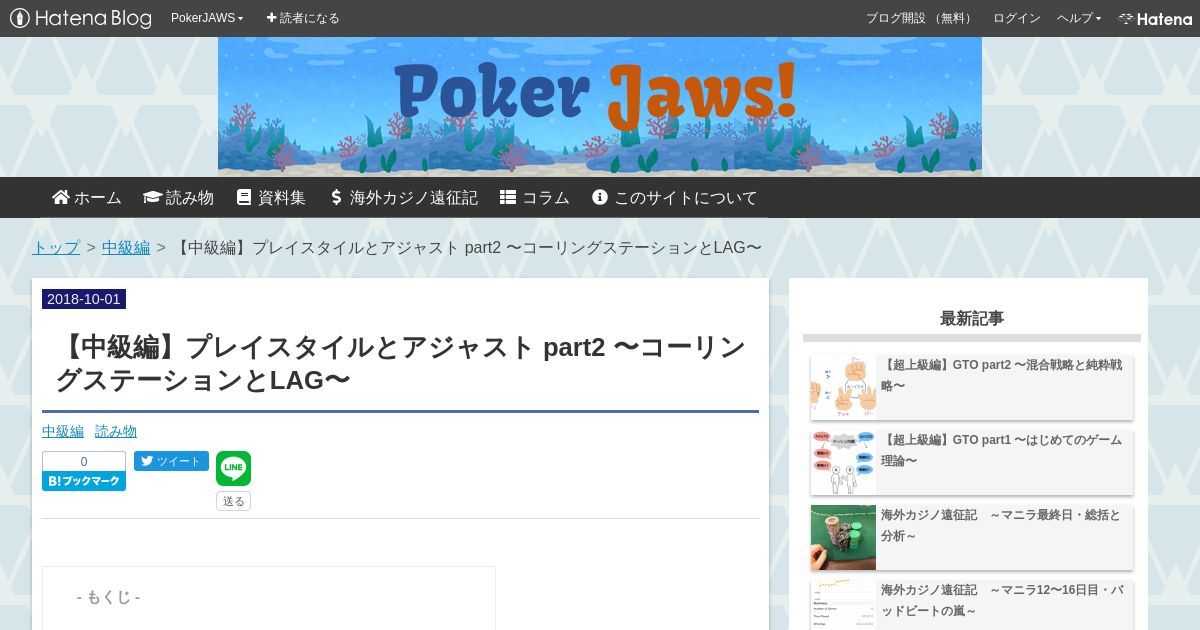Click the Hatena Blog logo

(81, 18)
